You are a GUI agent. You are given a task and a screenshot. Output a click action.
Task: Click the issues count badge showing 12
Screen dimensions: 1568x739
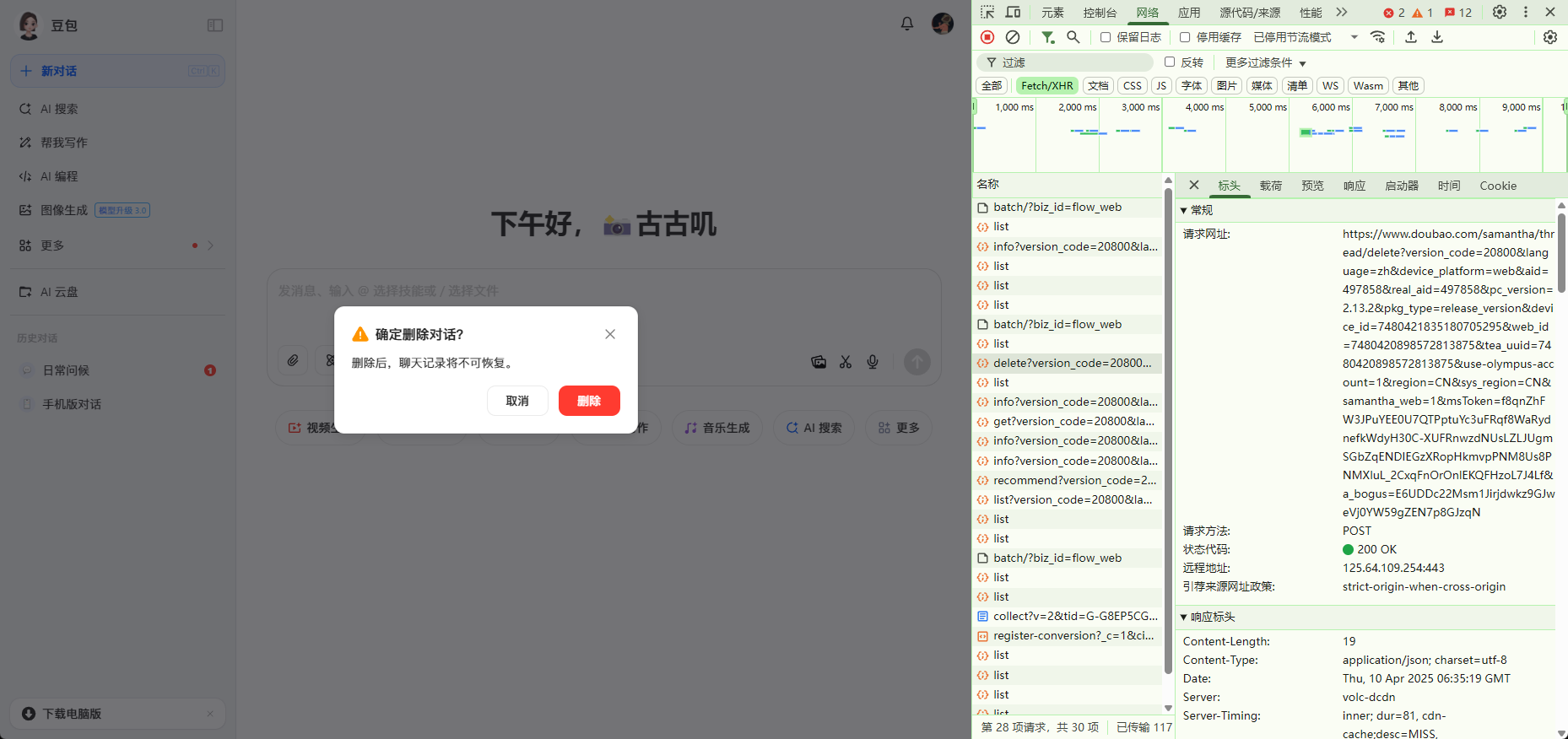click(1458, 13)
